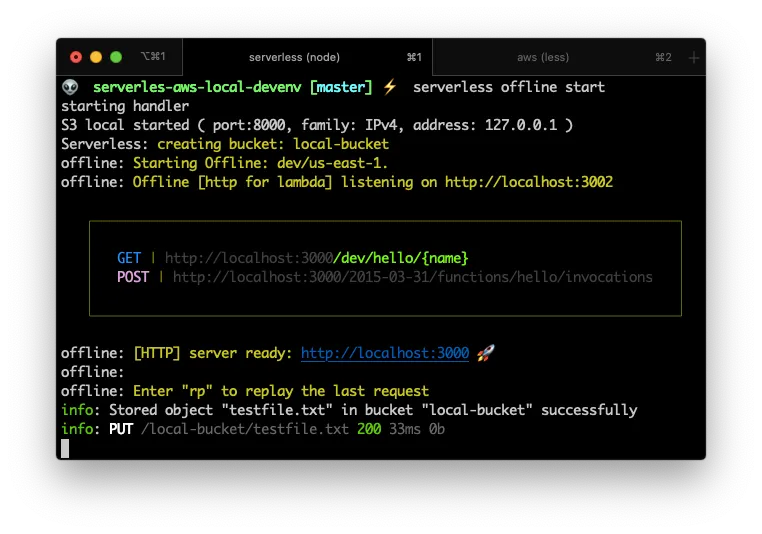Click the "starting handler" line
This screenshot has width=762, height=534.
[x=125, y=106]
